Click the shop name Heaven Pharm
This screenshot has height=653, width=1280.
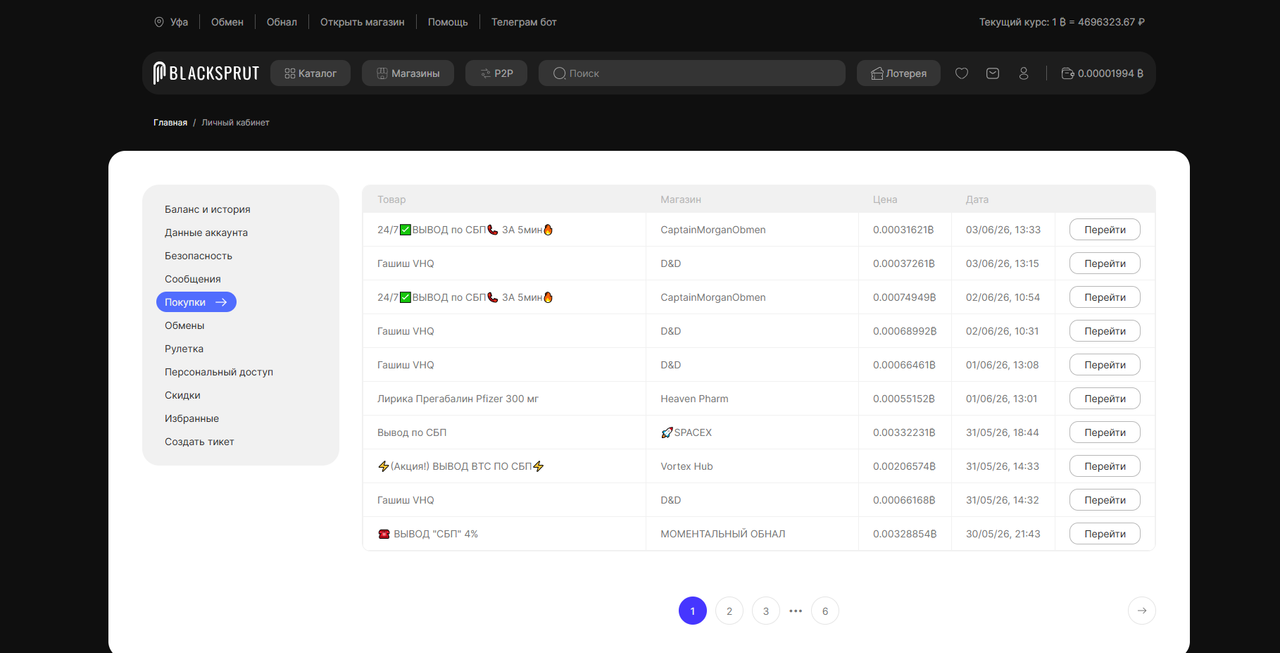694,399
